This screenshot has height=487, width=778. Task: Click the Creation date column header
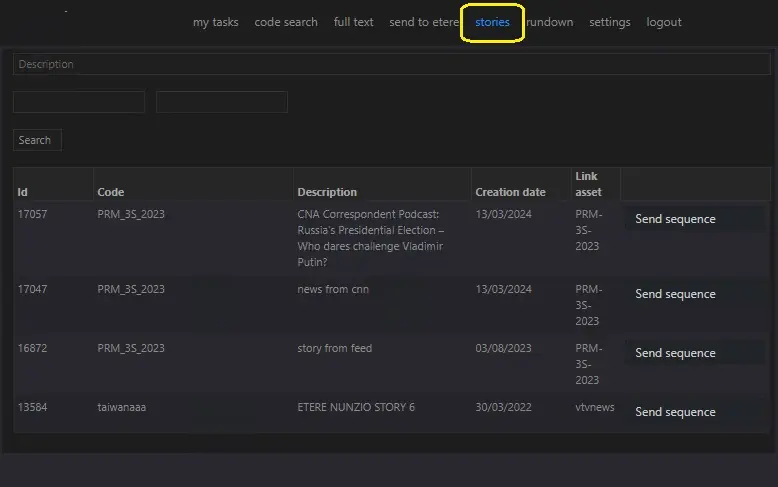(510, 192)
